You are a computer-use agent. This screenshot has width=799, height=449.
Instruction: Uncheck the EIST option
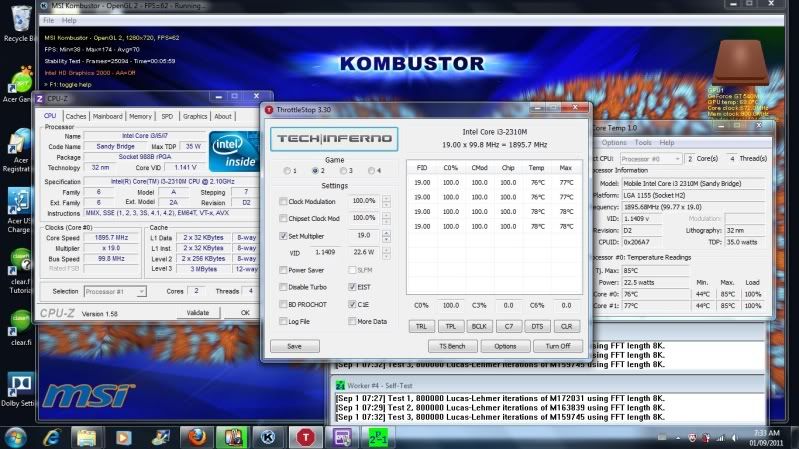click(351, 287)
